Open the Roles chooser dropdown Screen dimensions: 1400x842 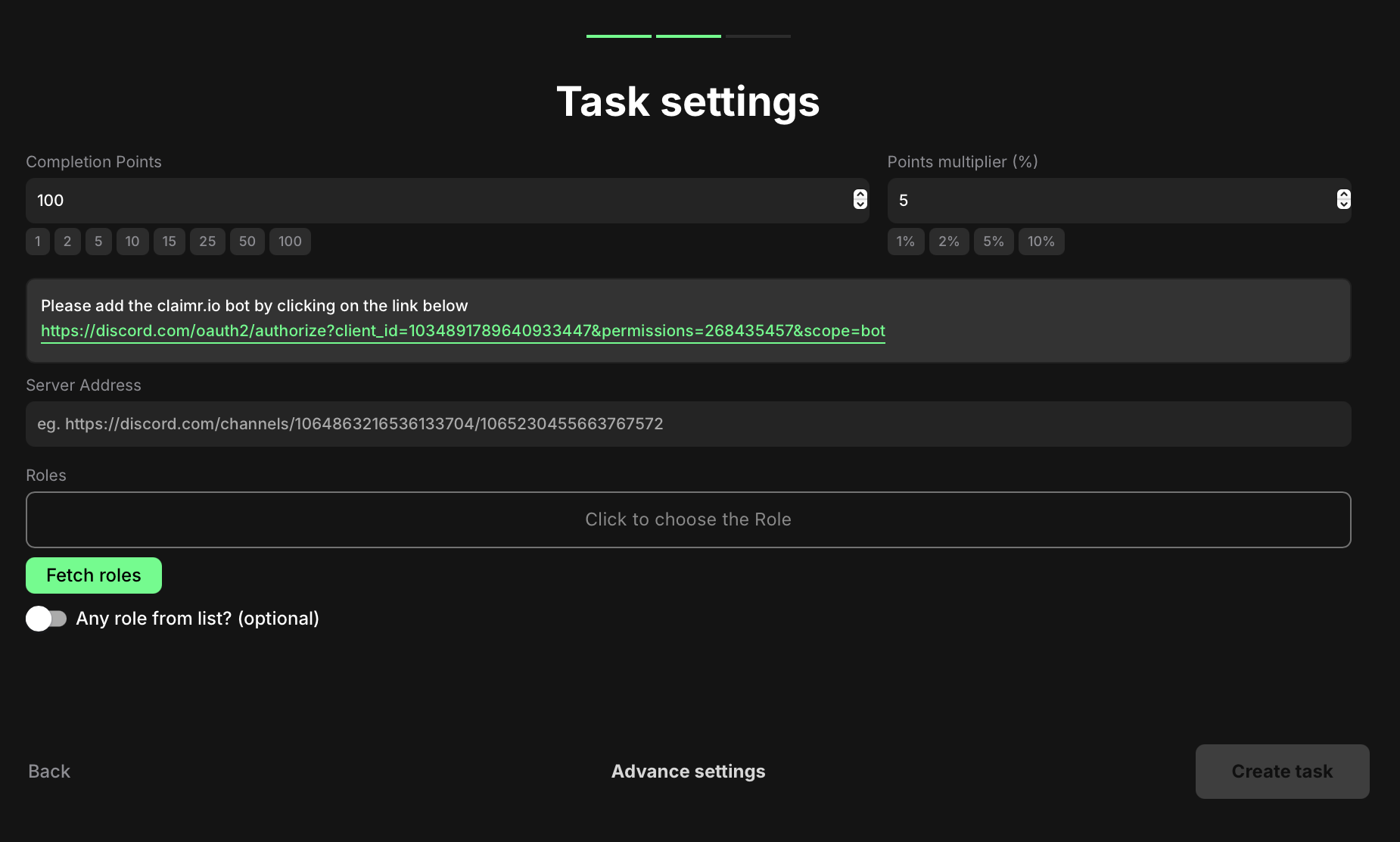click(x=688, y=519)
